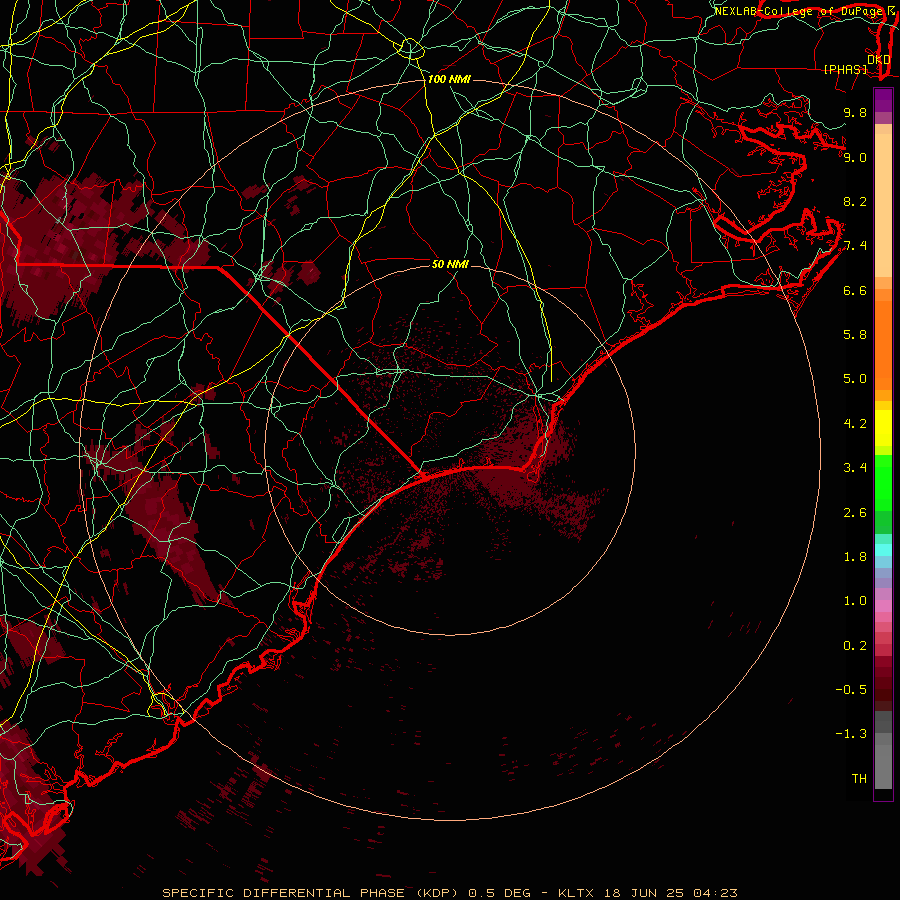Screen dimensions: 900x900
Task: Click the 6.6 legend value
Action: [x=855, y=290]
